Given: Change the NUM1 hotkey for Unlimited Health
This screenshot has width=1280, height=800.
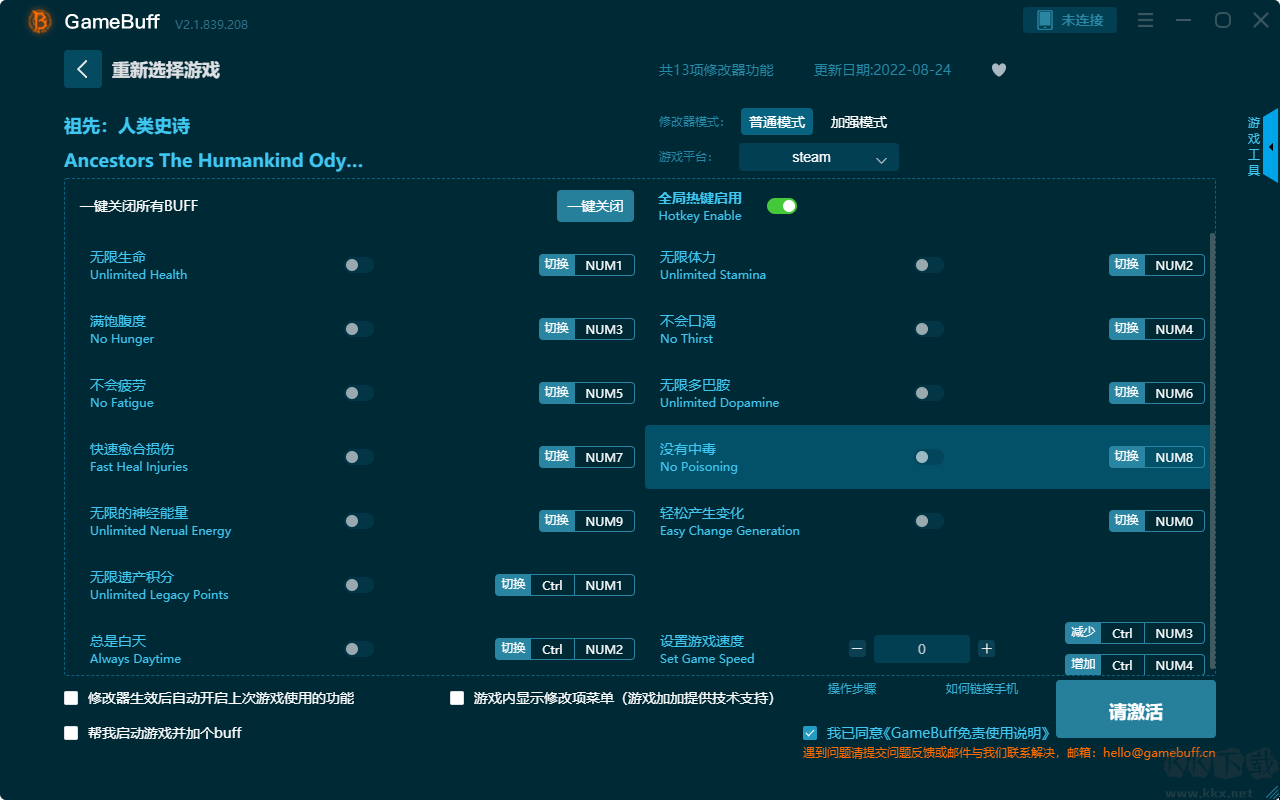Looking at the screenshot, I should (603, 265).
